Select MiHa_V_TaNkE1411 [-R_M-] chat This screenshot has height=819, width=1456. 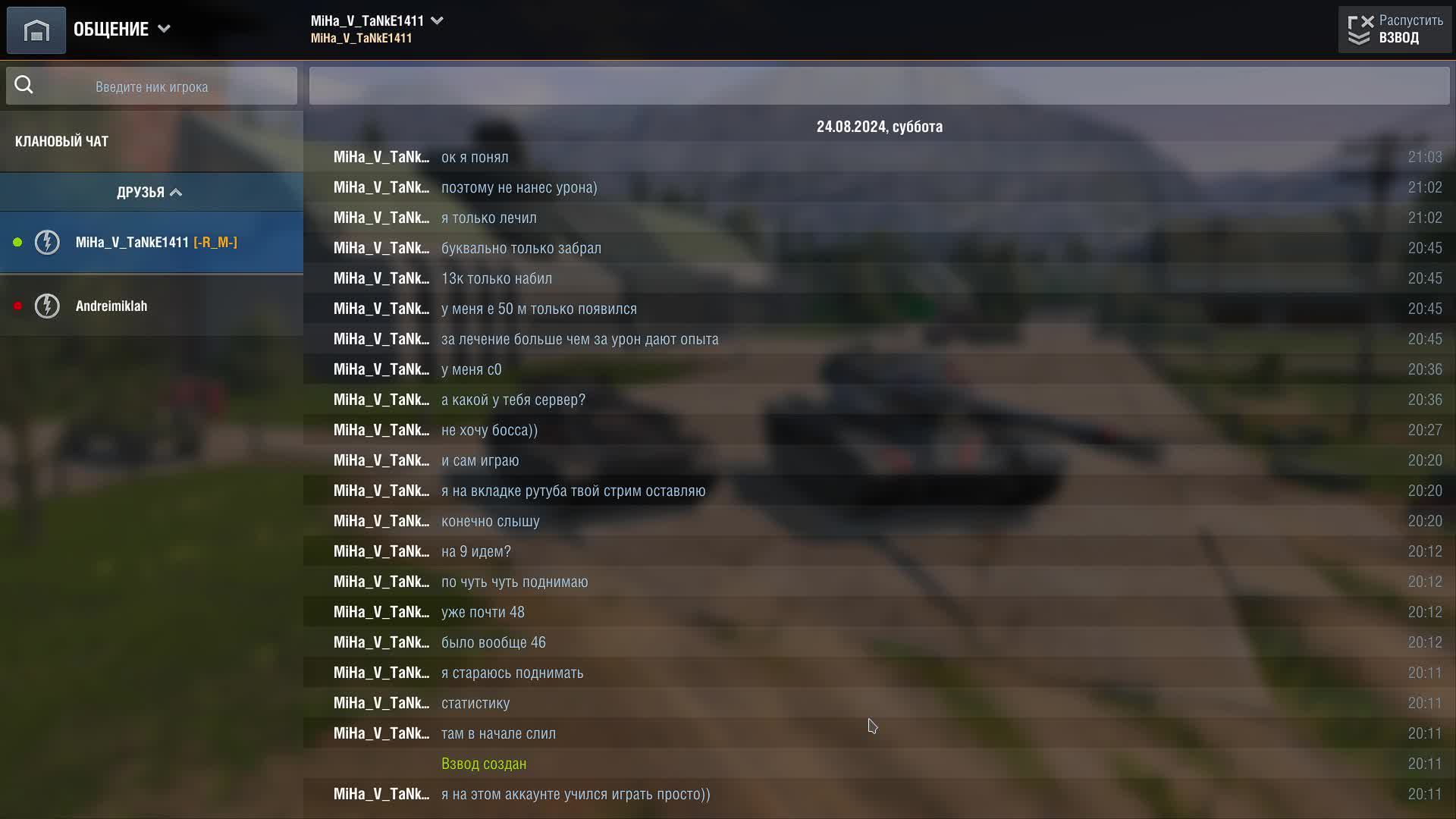click(152, 243)
